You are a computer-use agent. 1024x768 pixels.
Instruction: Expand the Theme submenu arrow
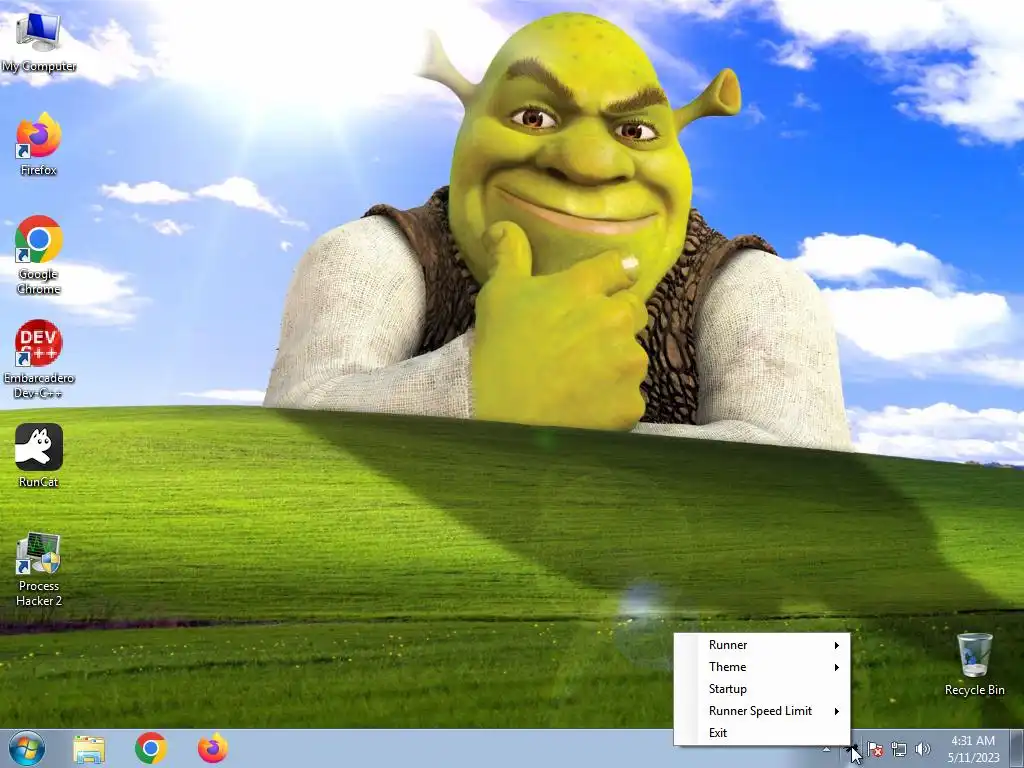point(837,667)
